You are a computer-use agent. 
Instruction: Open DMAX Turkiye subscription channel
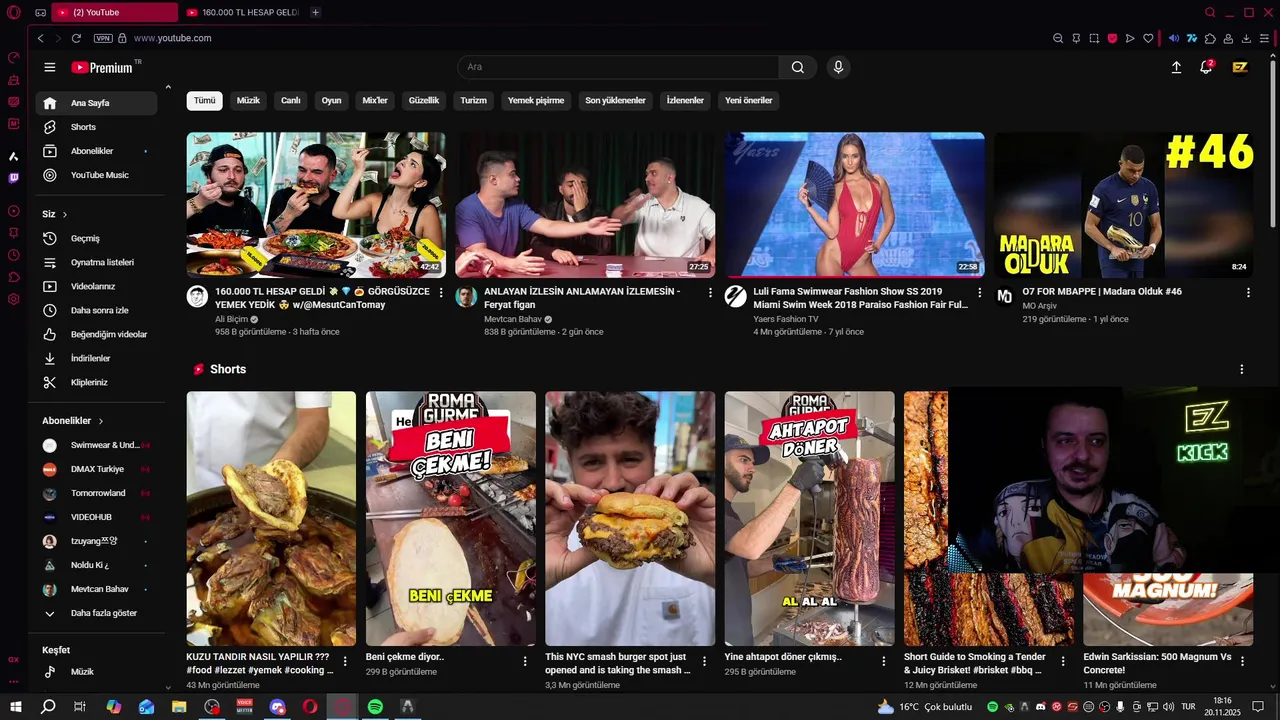tap(96, 469)
